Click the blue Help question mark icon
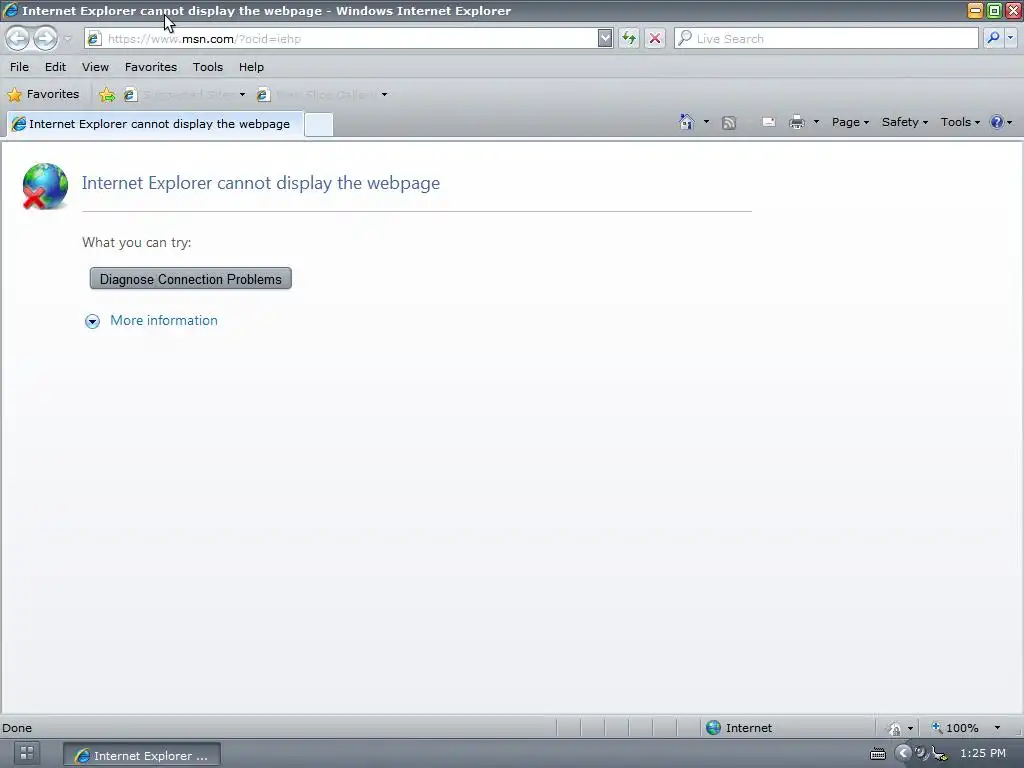This screenshot has width=1024, height=768. pos(997,122)
